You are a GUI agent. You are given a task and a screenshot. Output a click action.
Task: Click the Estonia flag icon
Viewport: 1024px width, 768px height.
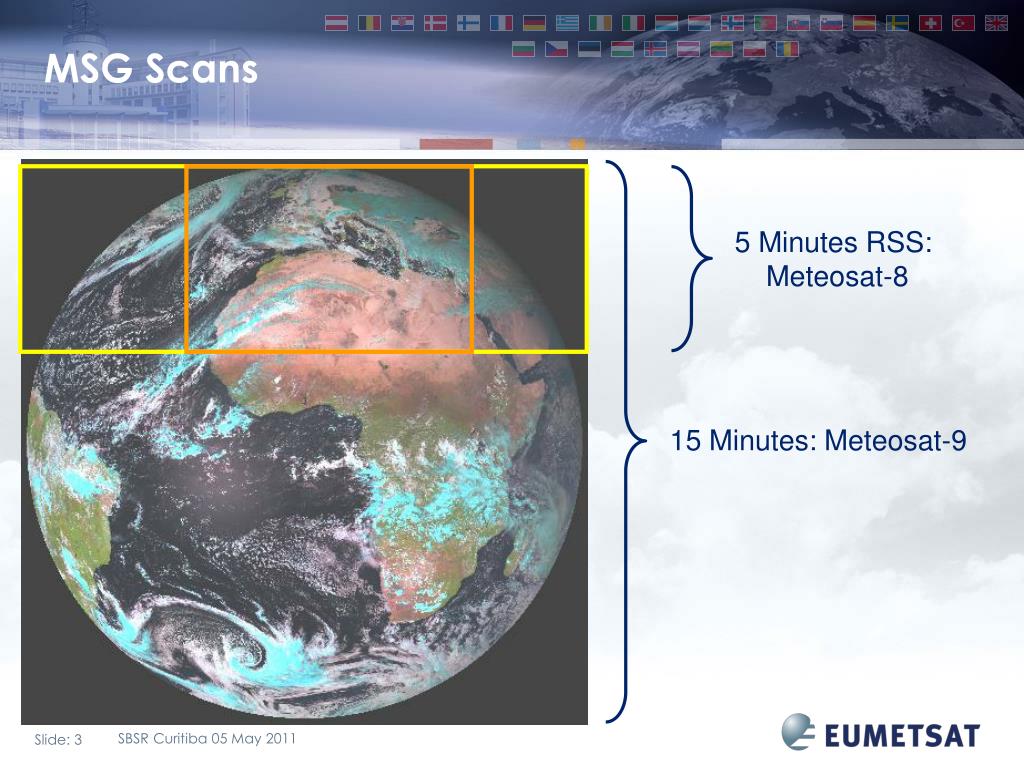(x=589, y=49)
